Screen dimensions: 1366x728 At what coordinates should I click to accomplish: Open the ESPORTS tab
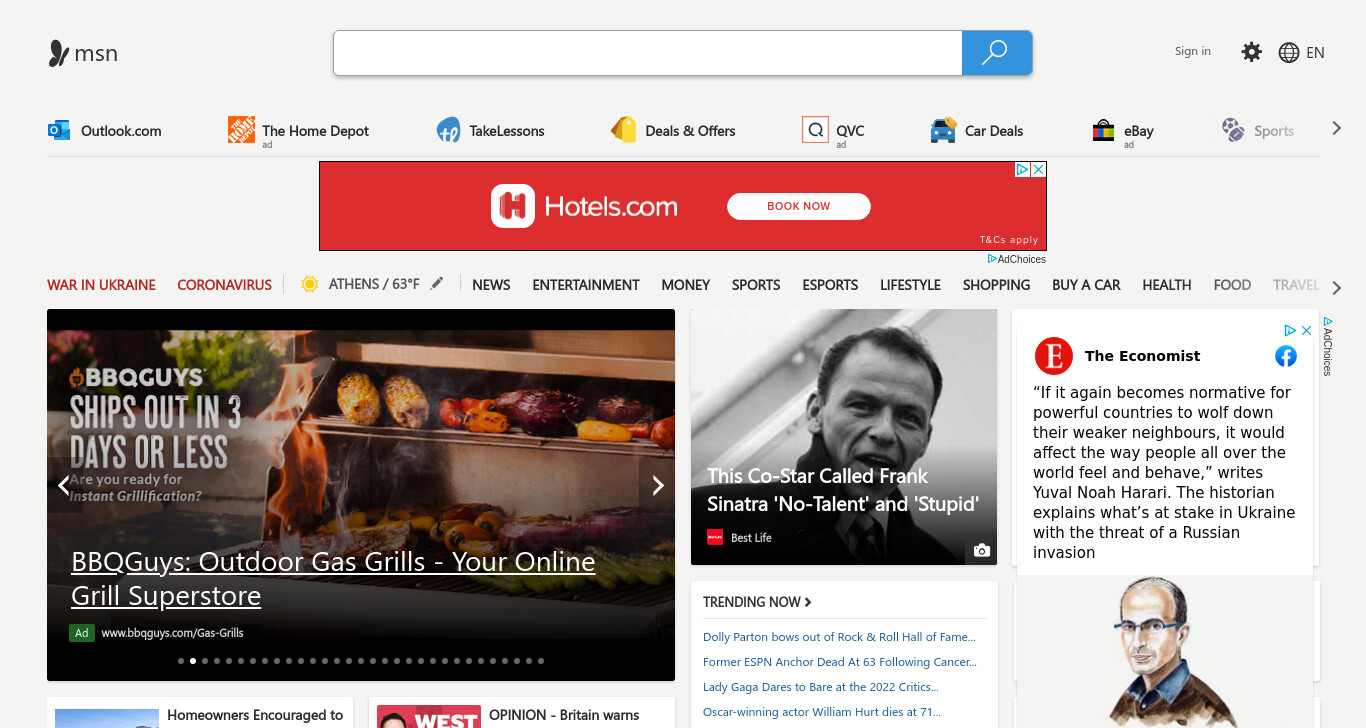point(830,285)
